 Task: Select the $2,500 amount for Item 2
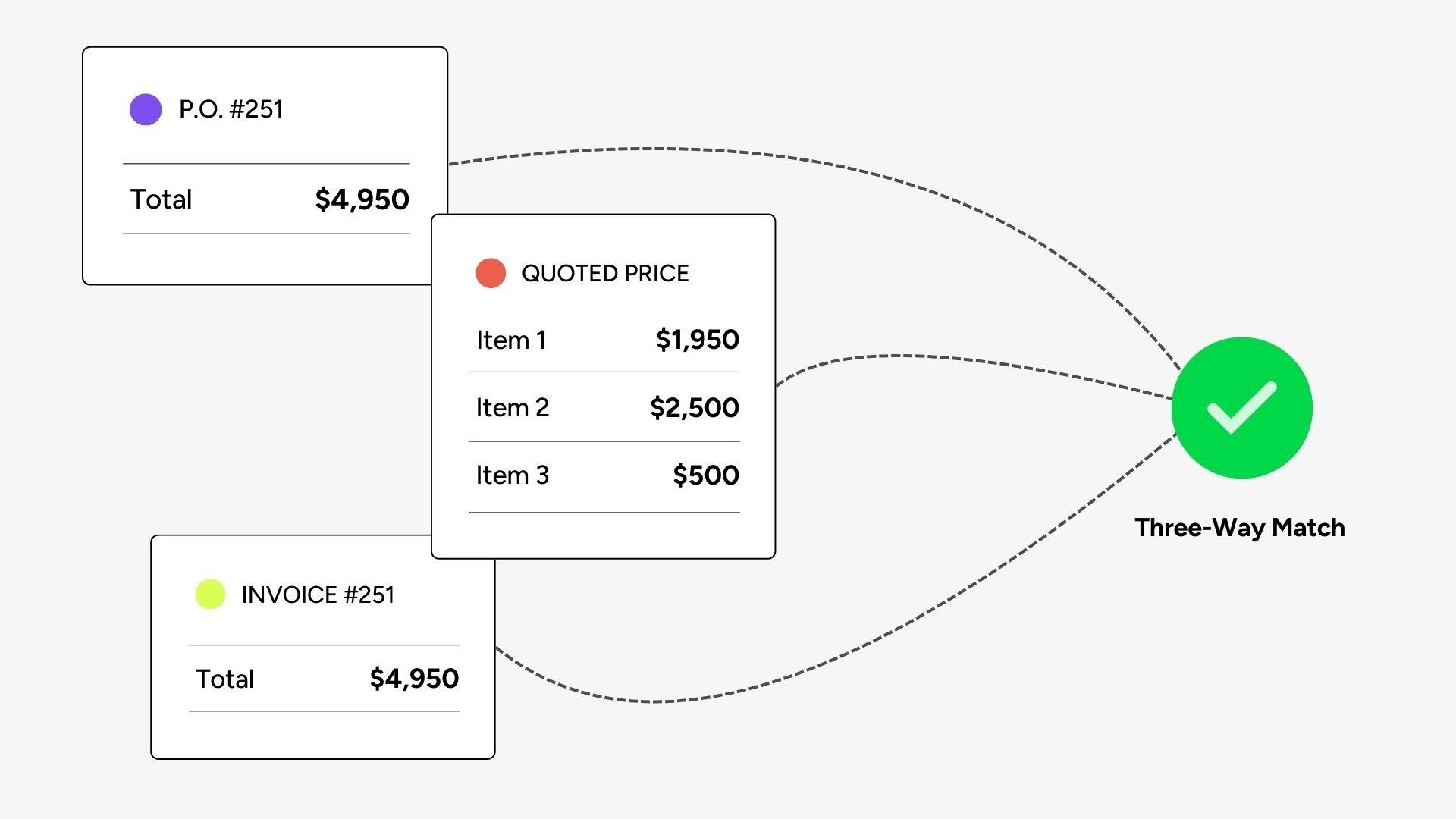pyautogui.click(x=694, y=407)
